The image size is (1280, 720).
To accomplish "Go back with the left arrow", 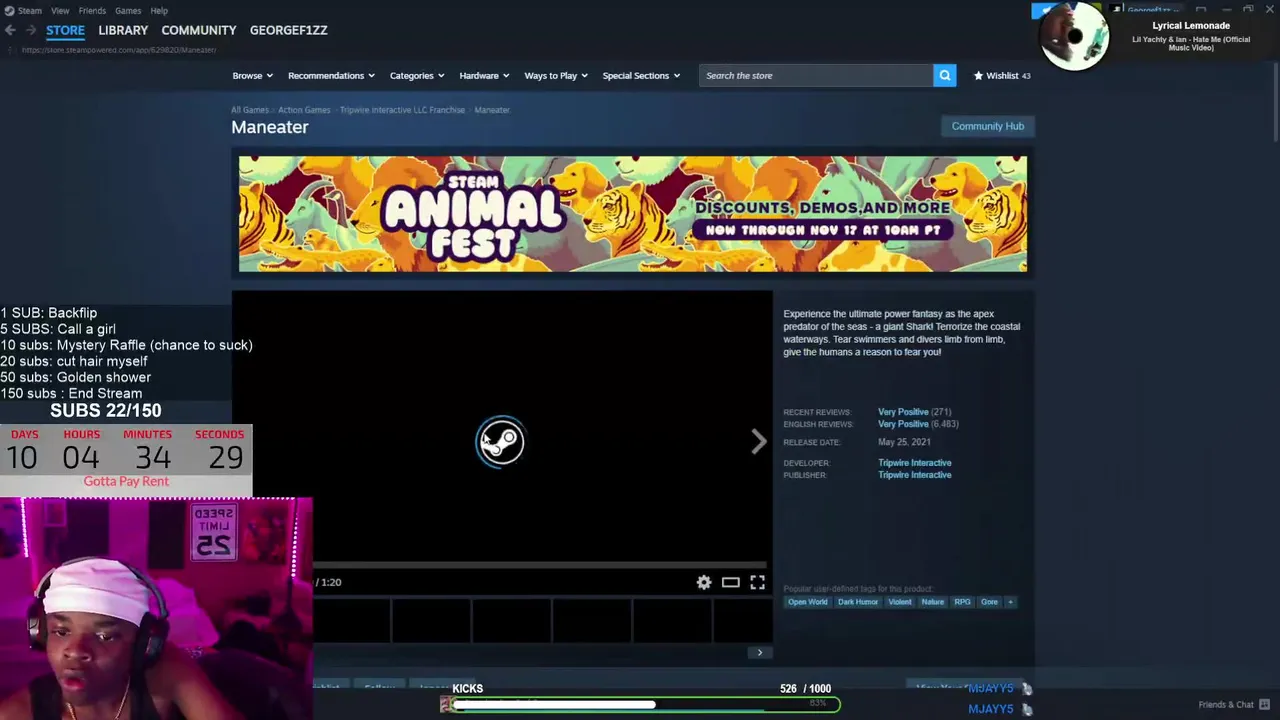I will pyautogui.click(x=10, y=30).
